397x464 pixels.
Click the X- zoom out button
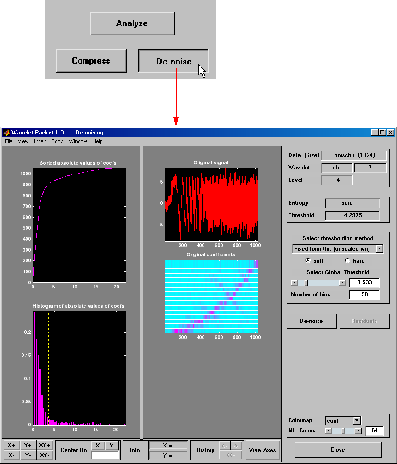tap(11, 455)
